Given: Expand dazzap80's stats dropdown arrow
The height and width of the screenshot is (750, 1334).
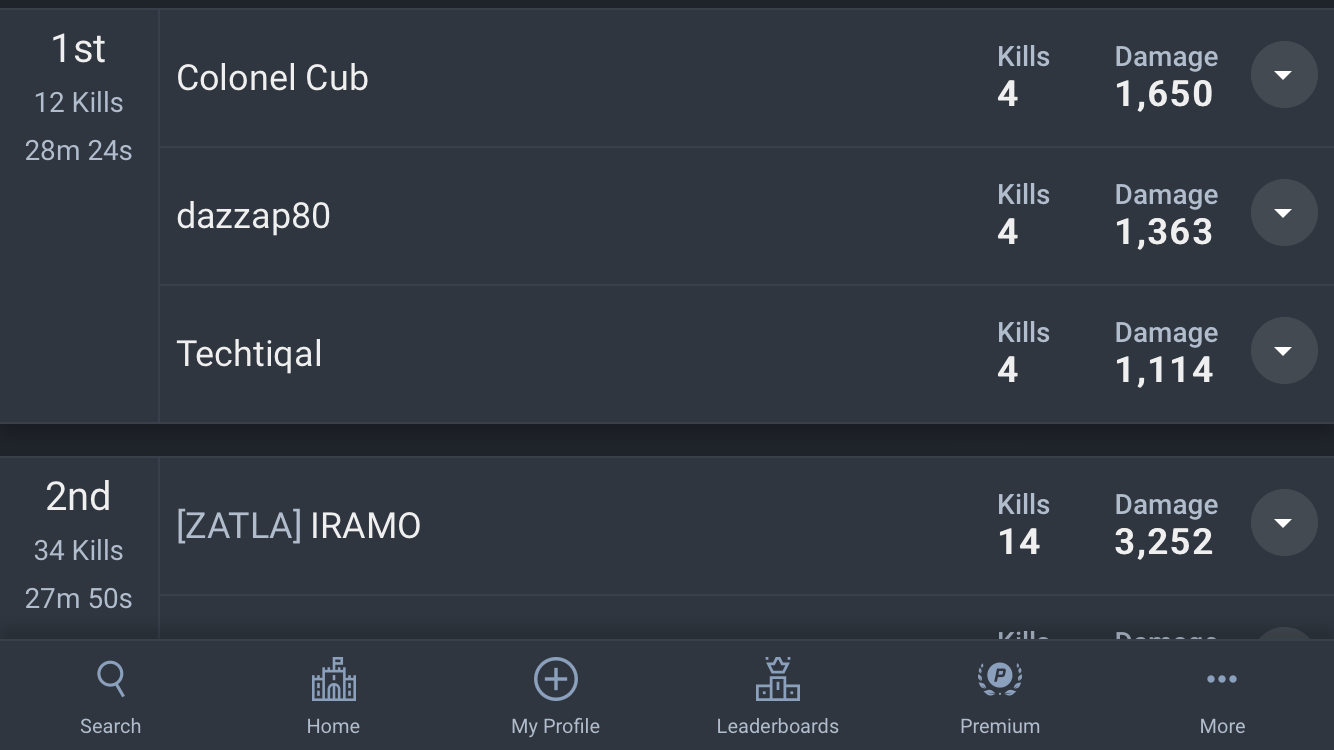Looking at the screenshot, I should pos(1283,213).
